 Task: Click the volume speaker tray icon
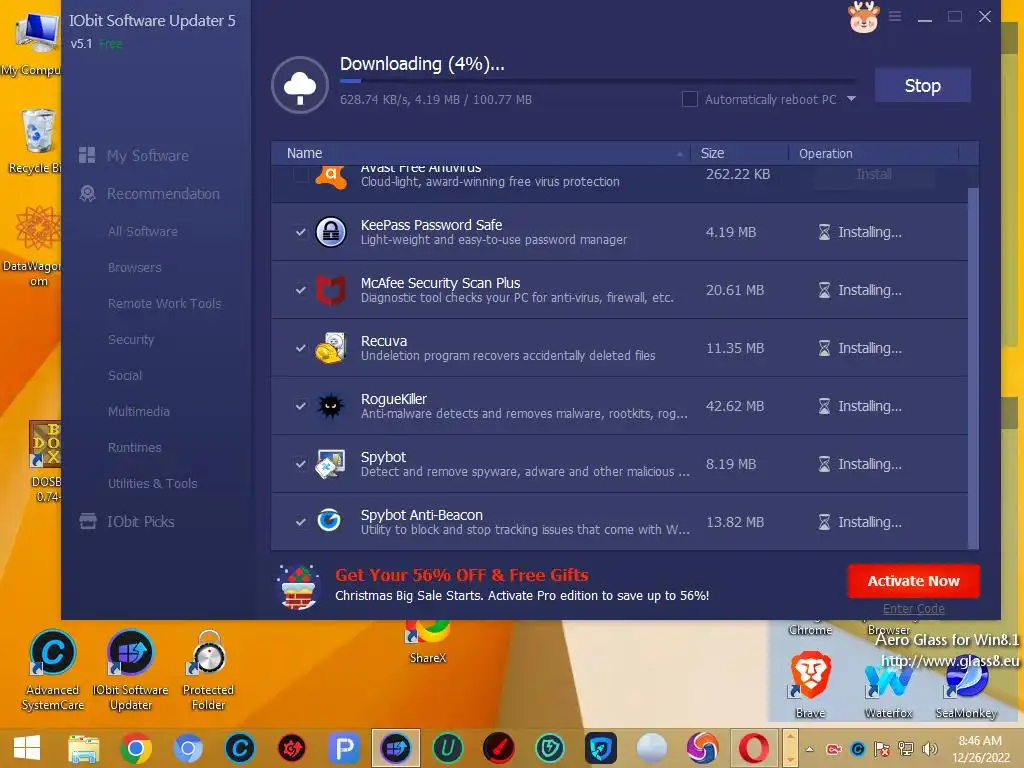(929, 749)
